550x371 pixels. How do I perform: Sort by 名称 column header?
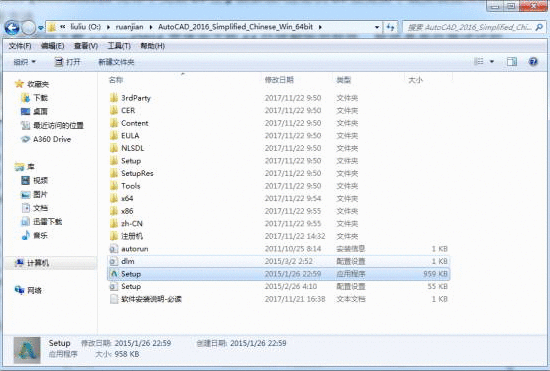(116, 80)
